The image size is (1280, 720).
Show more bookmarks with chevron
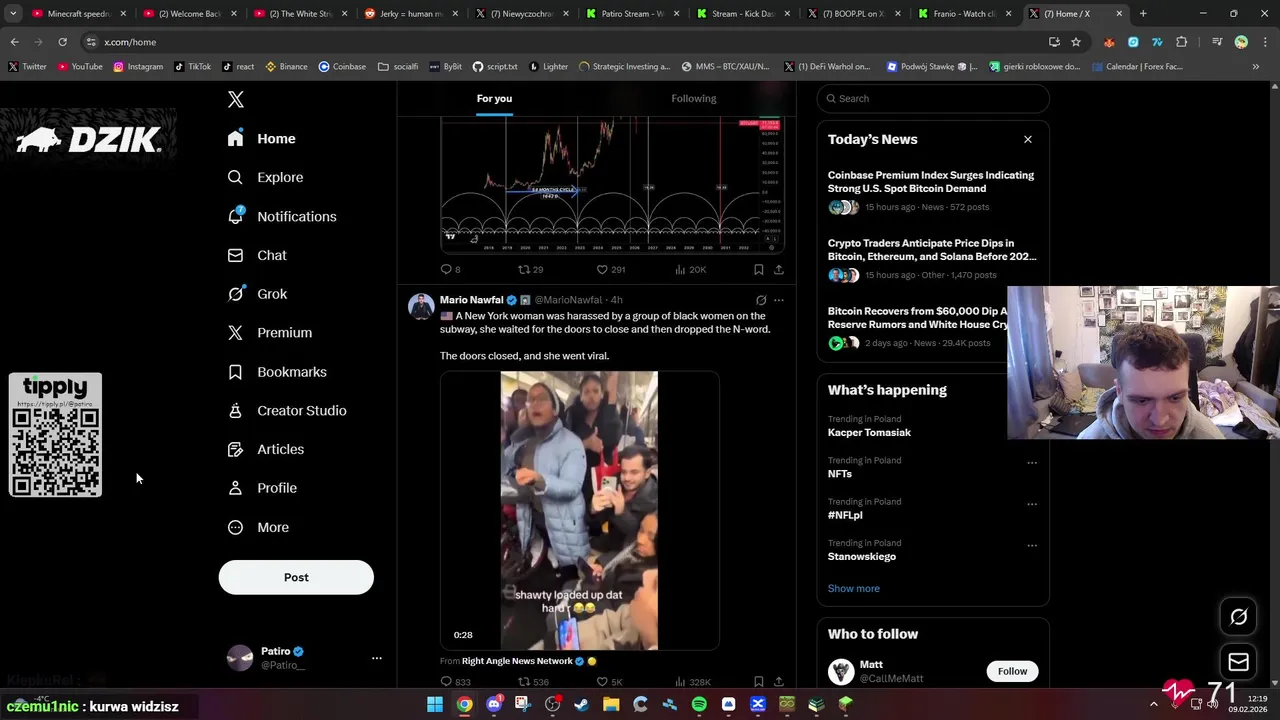coord(1255,67)
